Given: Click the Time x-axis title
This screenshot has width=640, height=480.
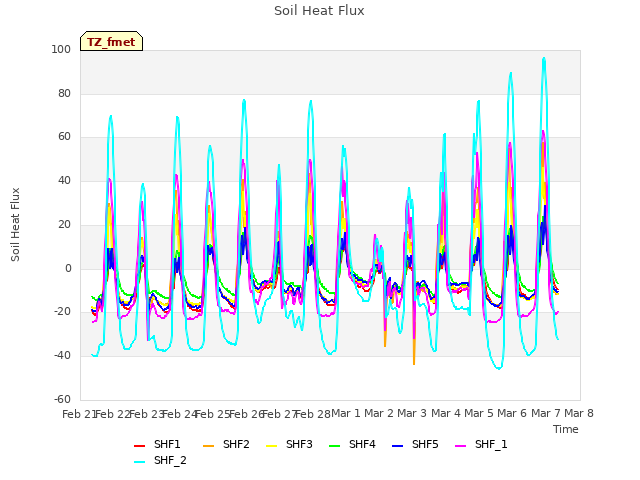Looking at the screenshot, I should click(x=566, y=429).
